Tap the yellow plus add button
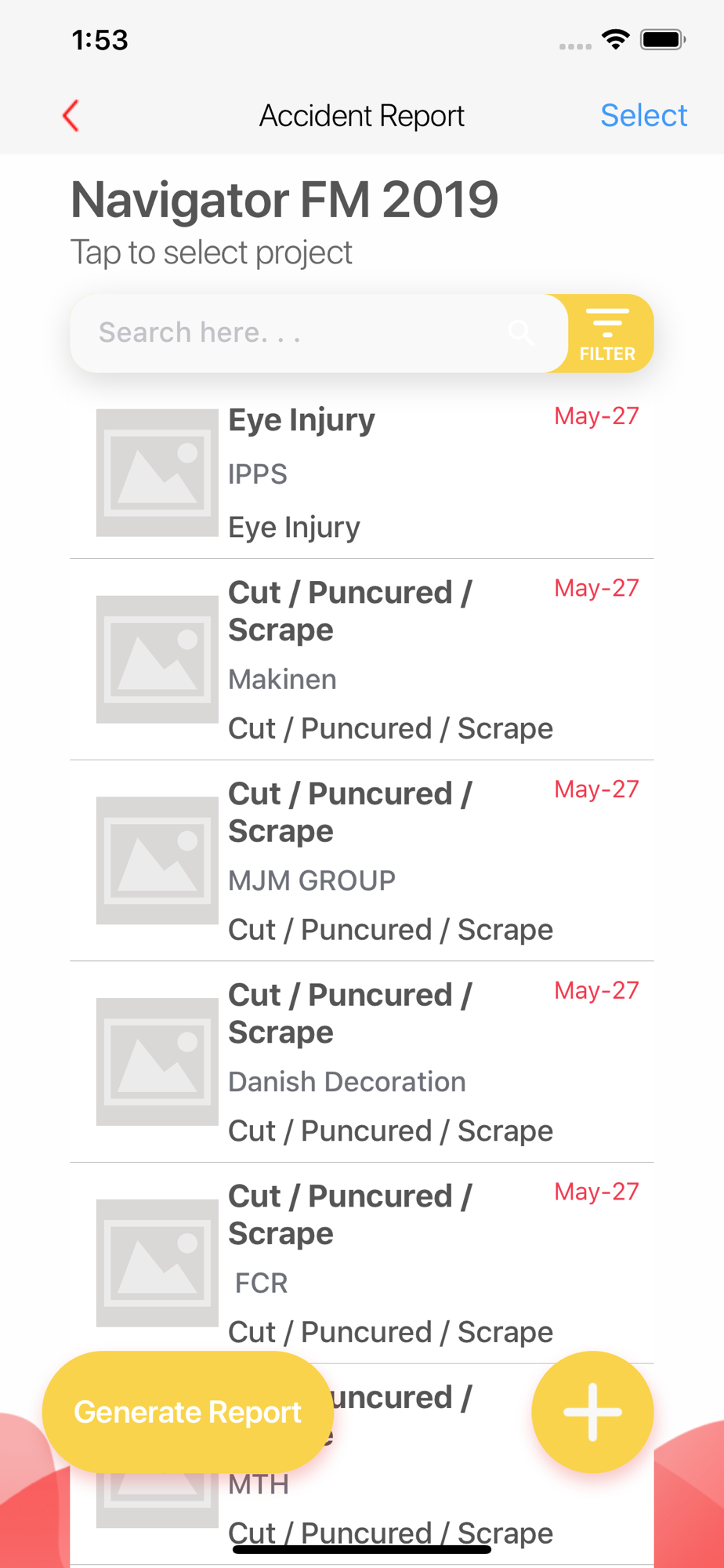This screenshot has height=1568, width=724. (592, 1412)
